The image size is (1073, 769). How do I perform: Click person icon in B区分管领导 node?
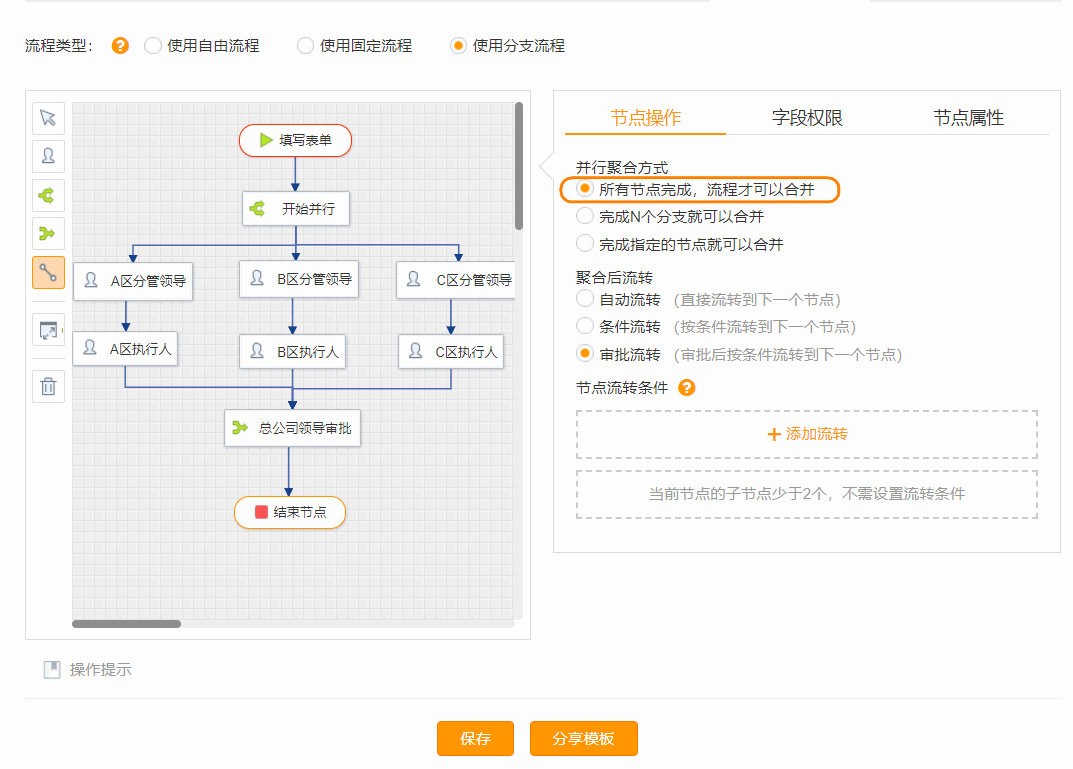[x=257, y=278]
